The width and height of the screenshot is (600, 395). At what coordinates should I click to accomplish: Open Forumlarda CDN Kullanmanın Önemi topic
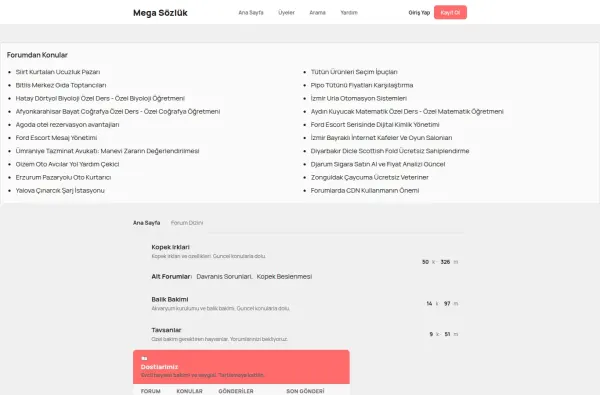click(365, 191)
